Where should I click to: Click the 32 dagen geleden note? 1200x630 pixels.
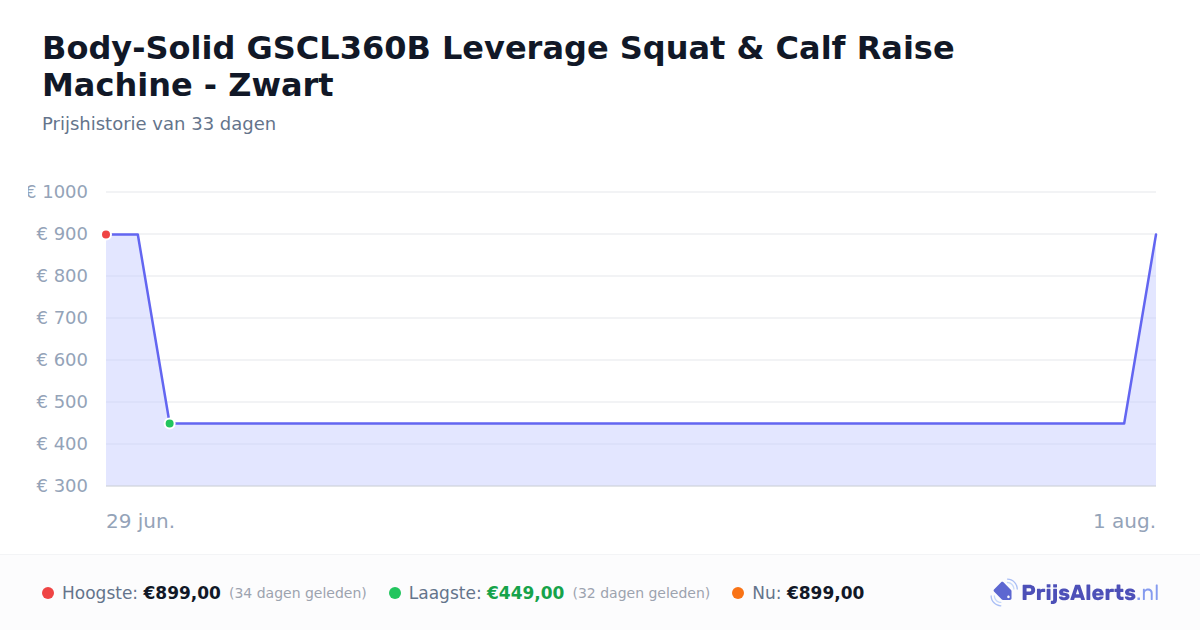click(x=641, y=593)
